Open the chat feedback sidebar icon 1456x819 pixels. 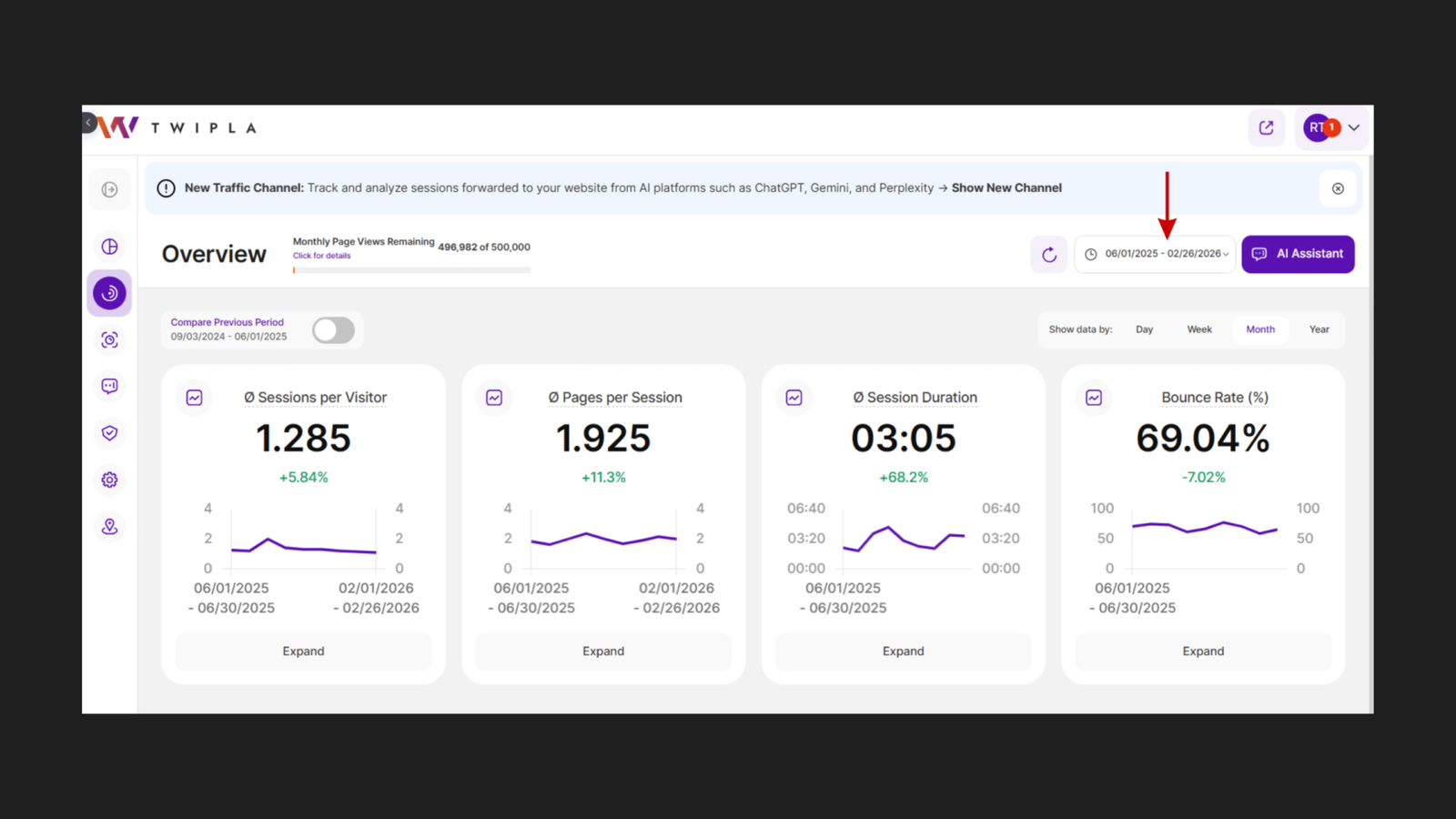[109, 386]
